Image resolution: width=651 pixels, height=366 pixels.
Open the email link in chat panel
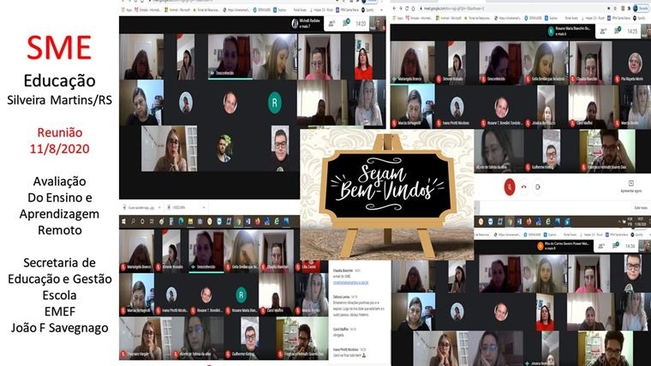[x=350, y=282]
